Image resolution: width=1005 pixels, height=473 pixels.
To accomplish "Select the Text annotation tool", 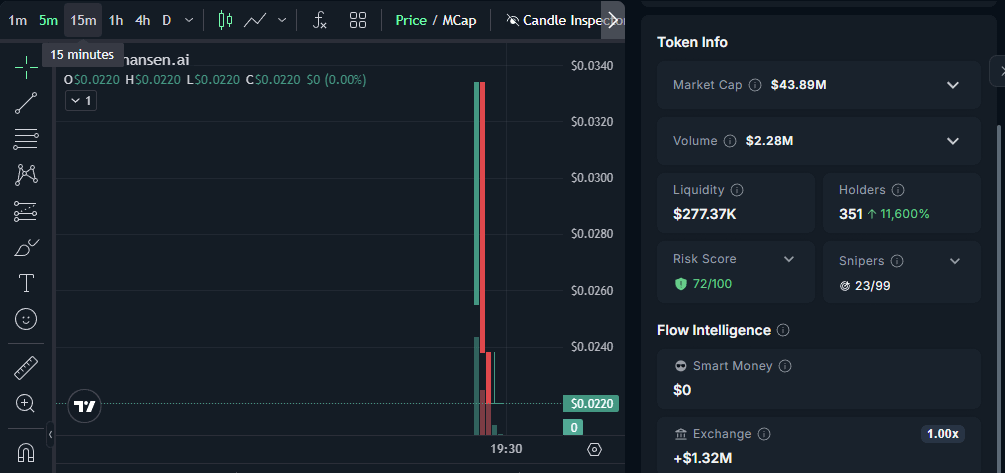I will point(26,283).
